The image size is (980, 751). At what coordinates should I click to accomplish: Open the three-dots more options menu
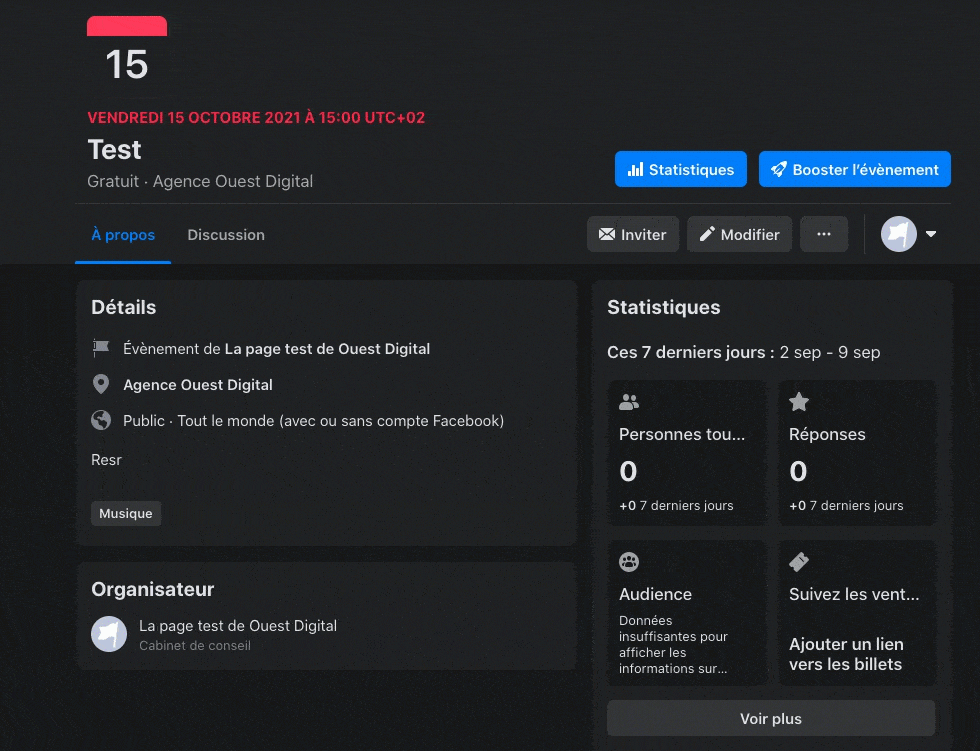tap(824, 234)
